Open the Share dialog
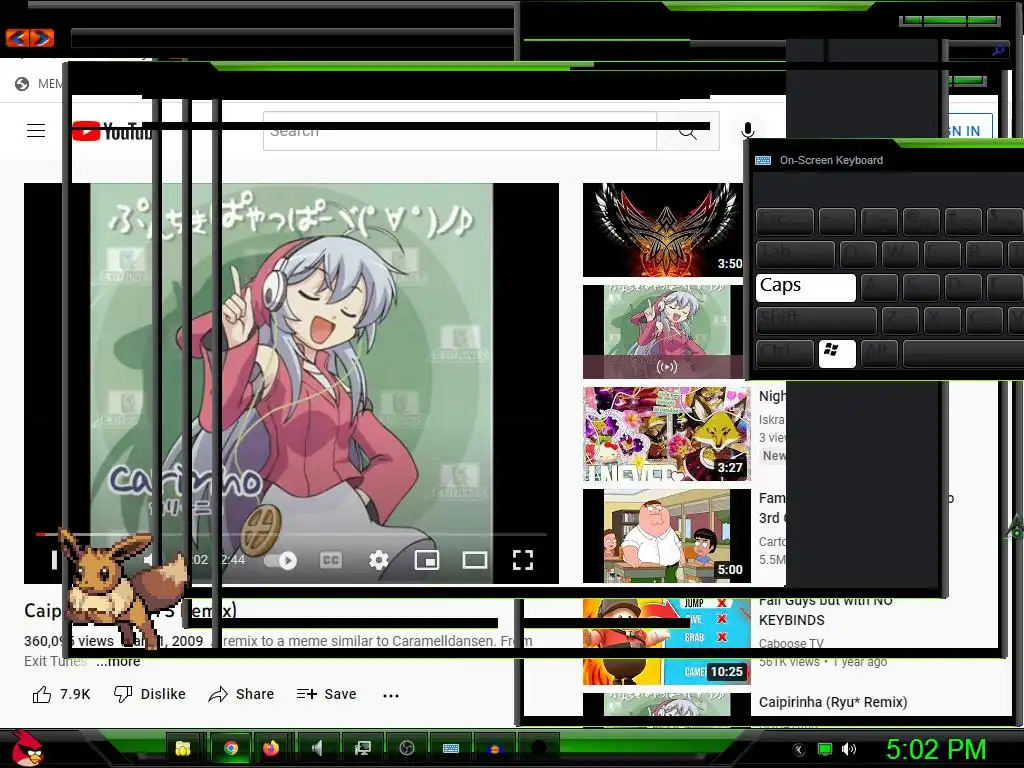 pos(241,694)
